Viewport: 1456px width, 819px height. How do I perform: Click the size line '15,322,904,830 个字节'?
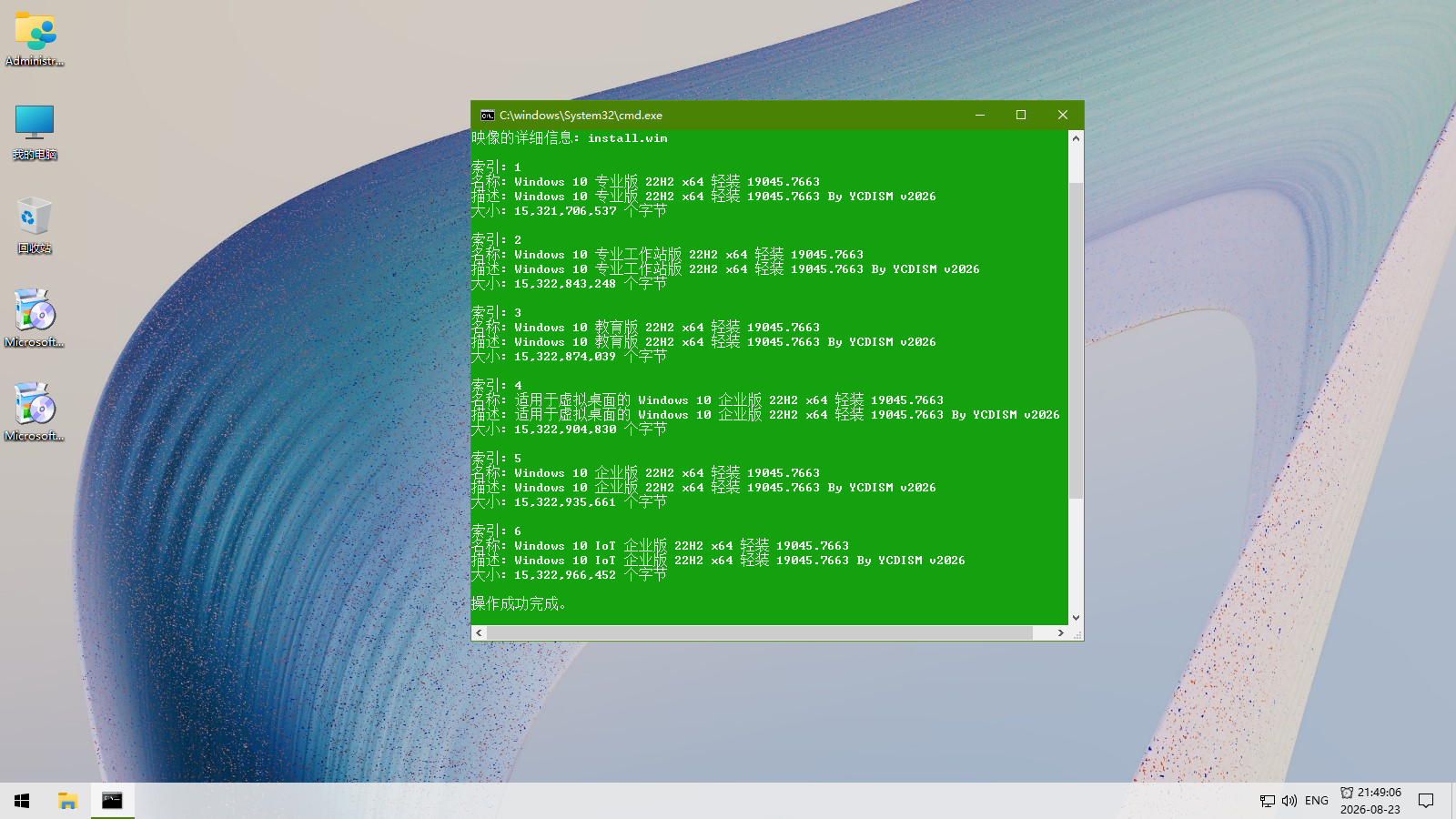pyautogui.click(x=570, y=430)
